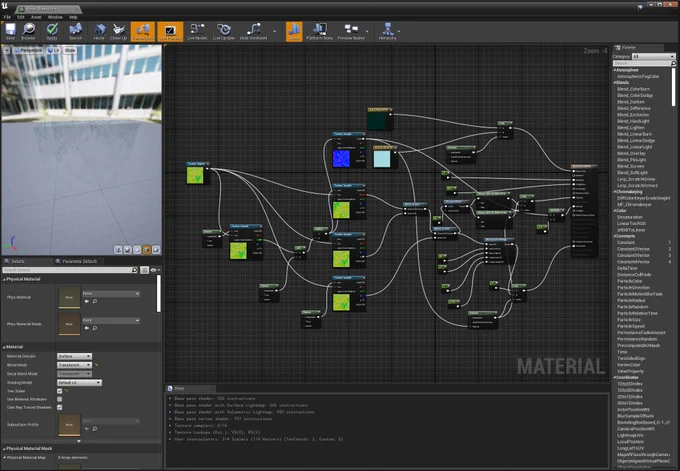This screenshot has height=471, width=680.
Task: Click the Show button in the viewport
Action: (70, 50)
